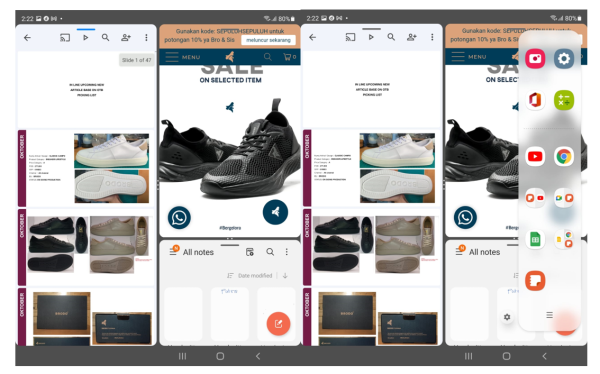Open Meet and Notes app pair
This screenshot has width=600, height=374.
pyautogui.click(x=564, y=198)
